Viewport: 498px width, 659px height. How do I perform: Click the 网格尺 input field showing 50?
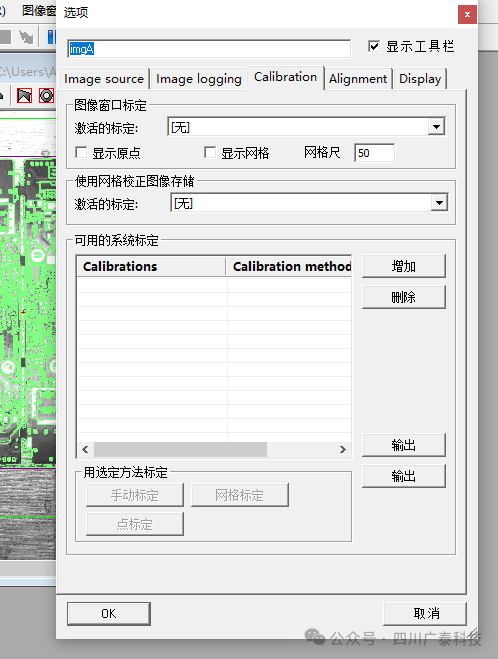pos(374,153)
